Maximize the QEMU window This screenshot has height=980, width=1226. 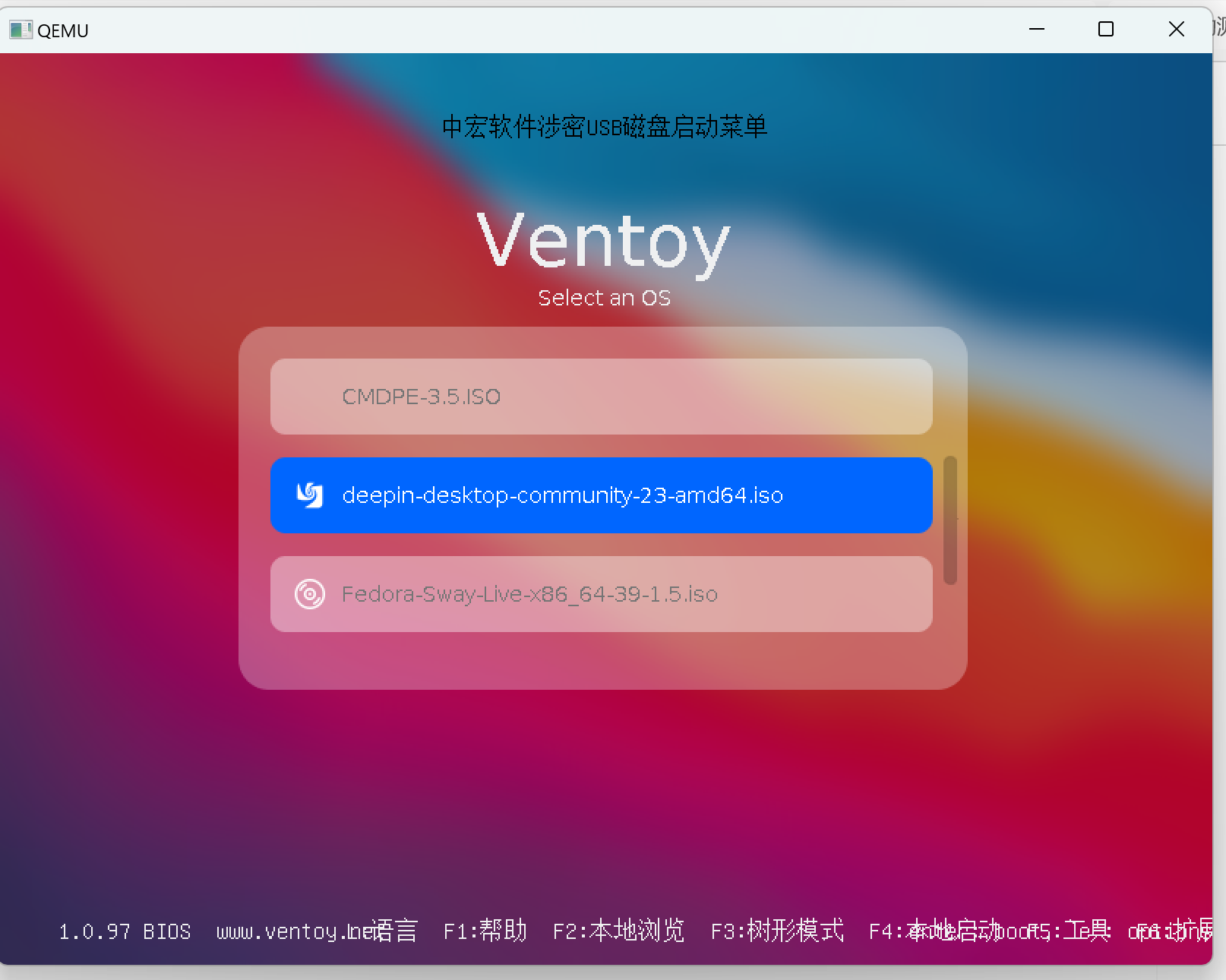pos(1106,29)
